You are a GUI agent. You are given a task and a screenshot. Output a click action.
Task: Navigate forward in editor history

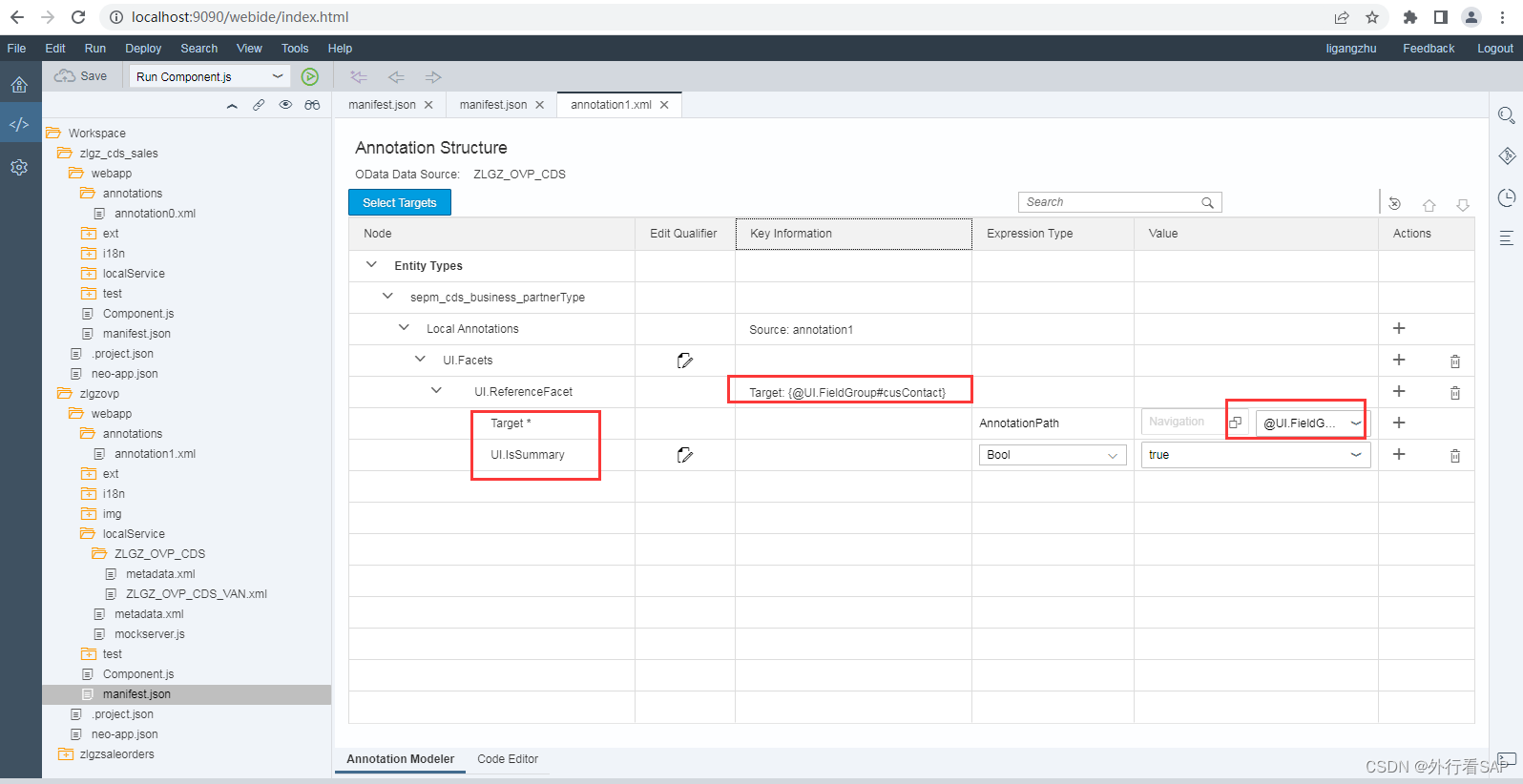click(x=433, y=76)
